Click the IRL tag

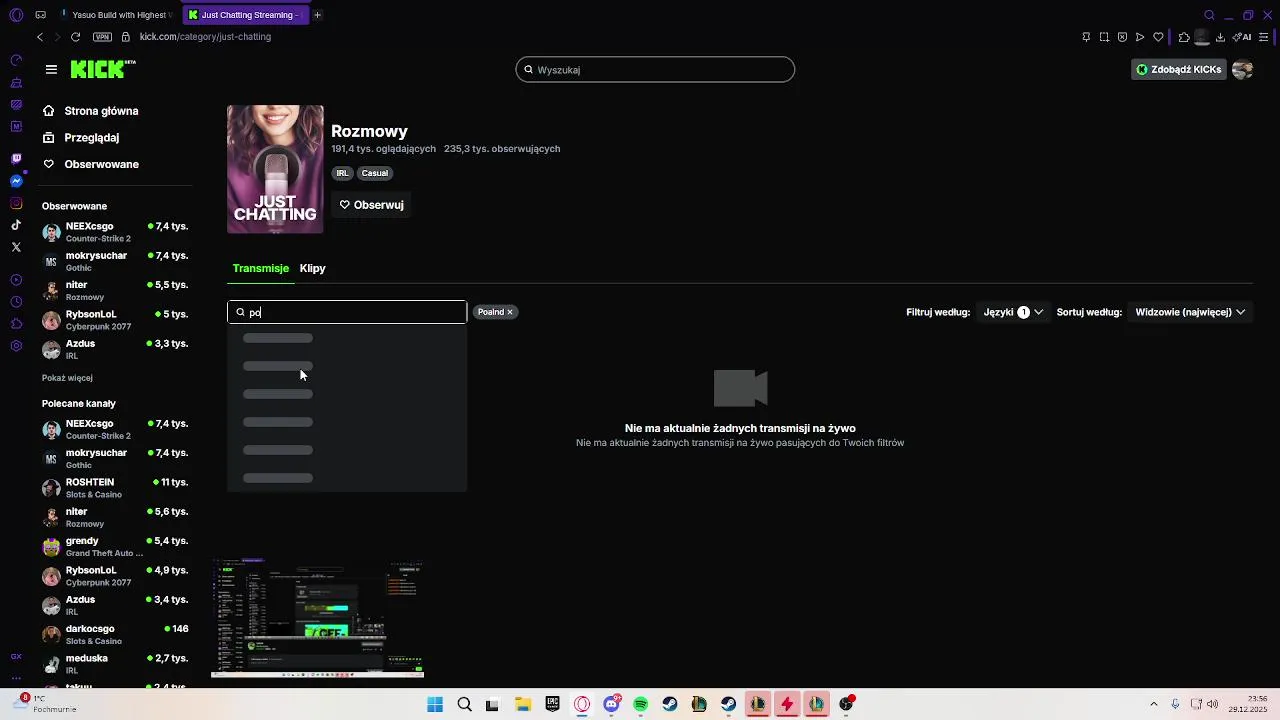(x=342, y=173)
